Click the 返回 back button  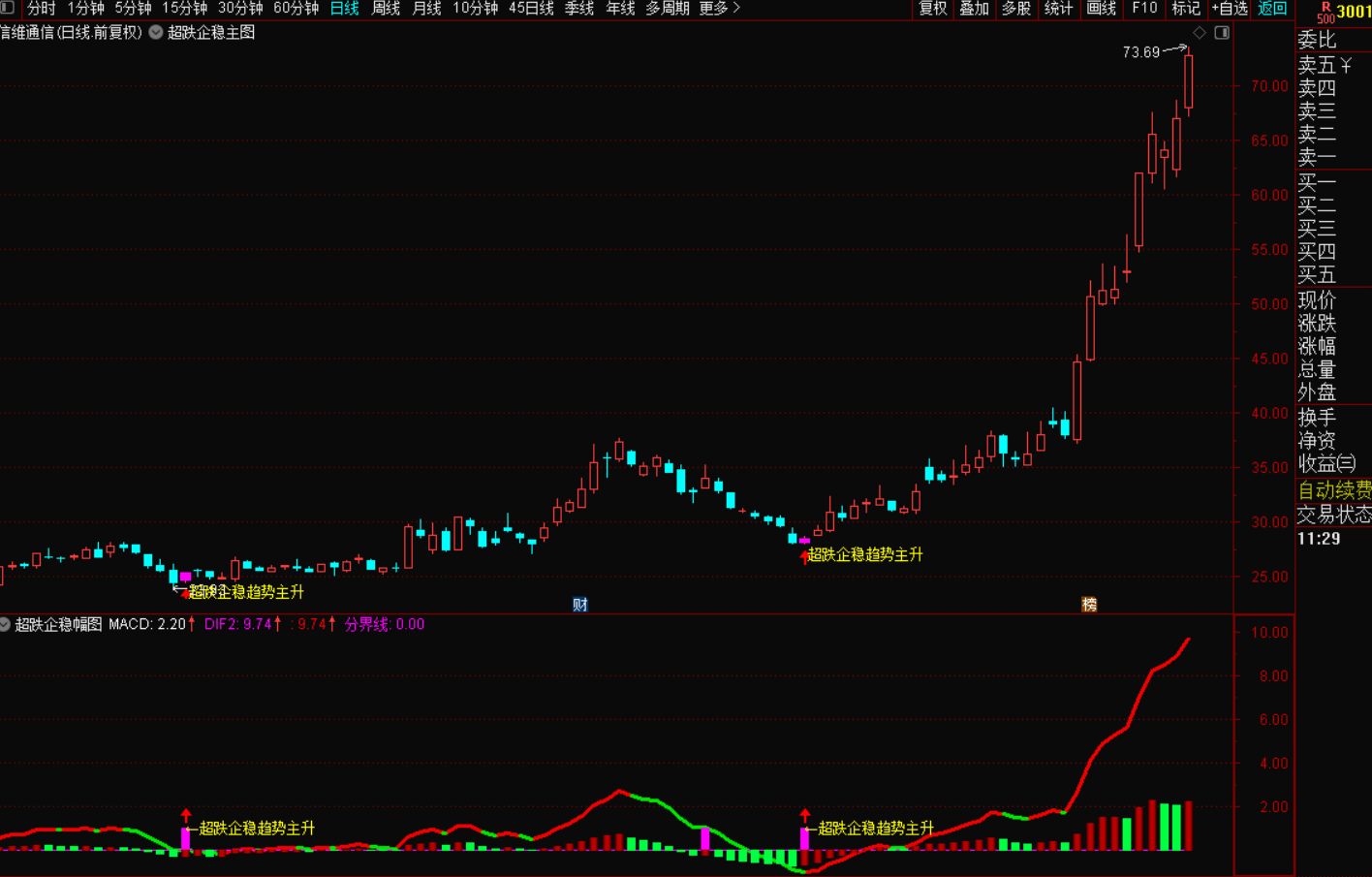click(x=1272, y=8)
